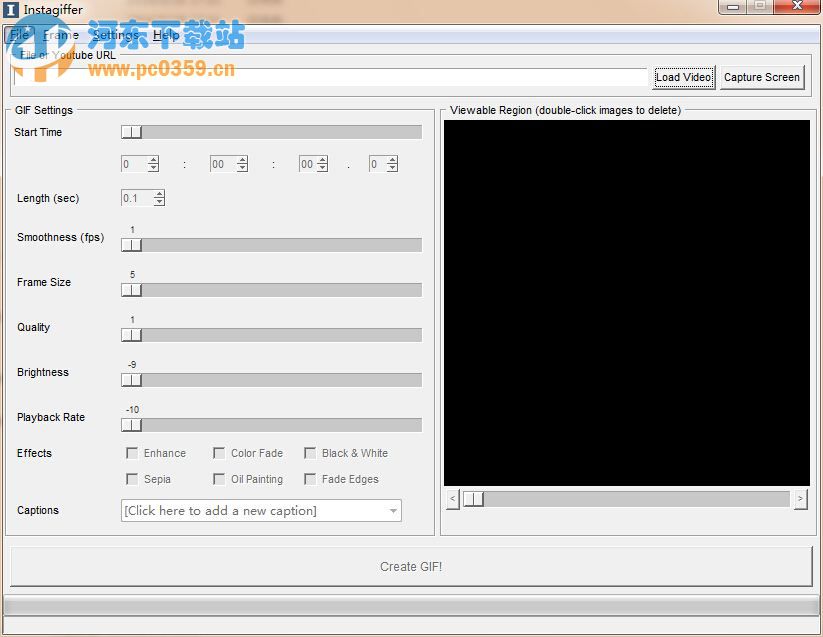
Task: Open the Frame menu
Action: pos(60,34)
